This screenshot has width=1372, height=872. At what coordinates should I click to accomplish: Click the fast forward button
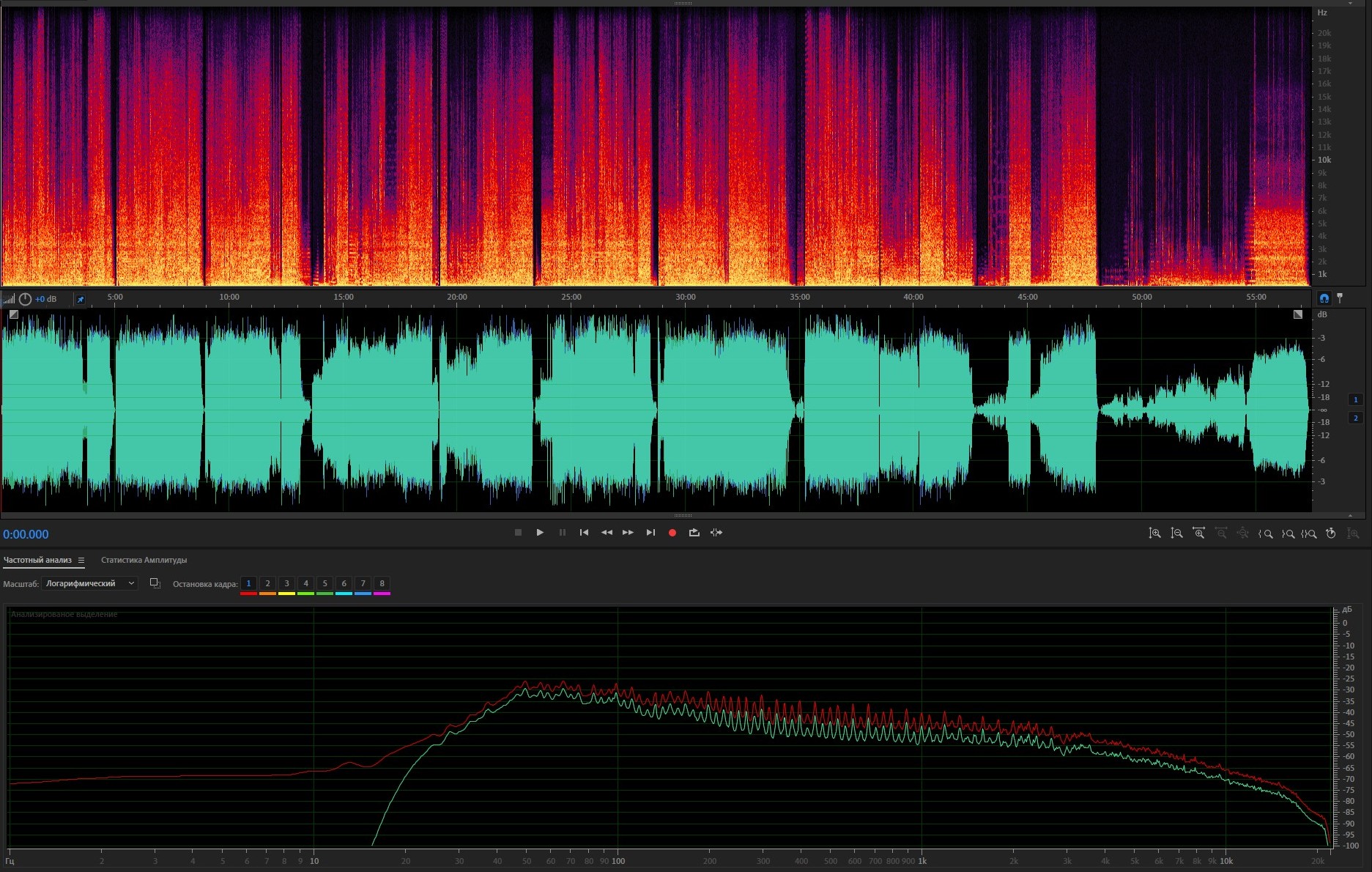point(628,533)
